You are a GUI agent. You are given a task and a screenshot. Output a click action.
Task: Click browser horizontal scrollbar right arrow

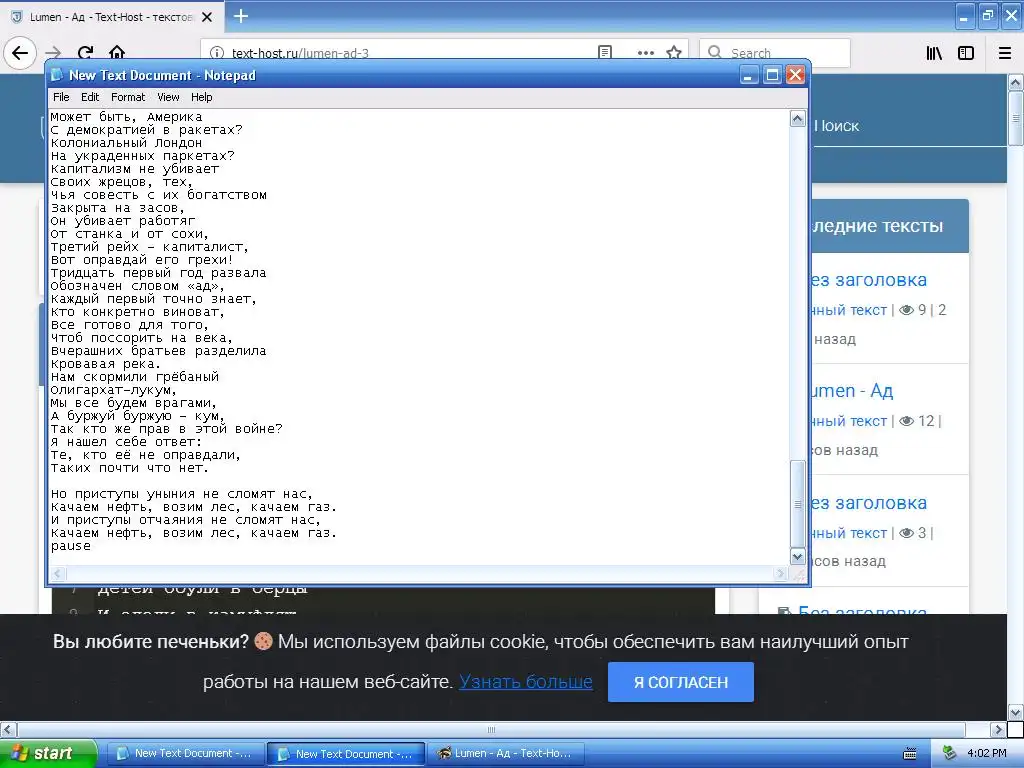[998, 729]
